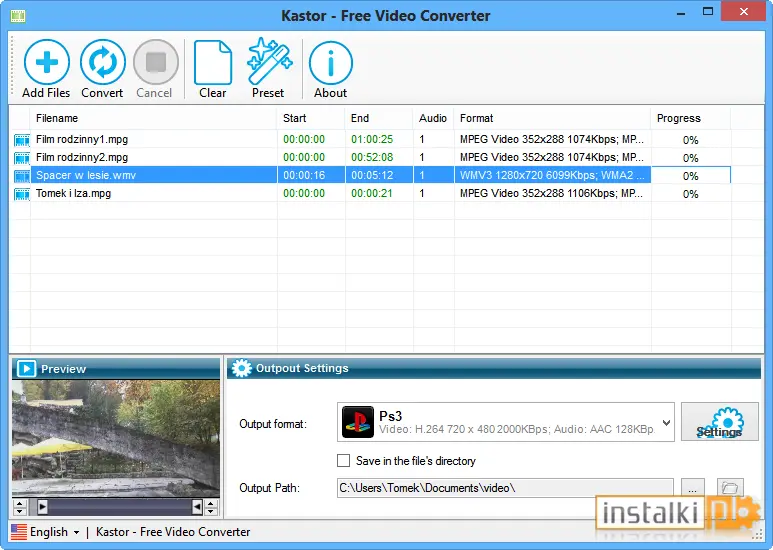Click the Preview panel play icon
Viewport: 773px width, 550px height.
point(27,369)
